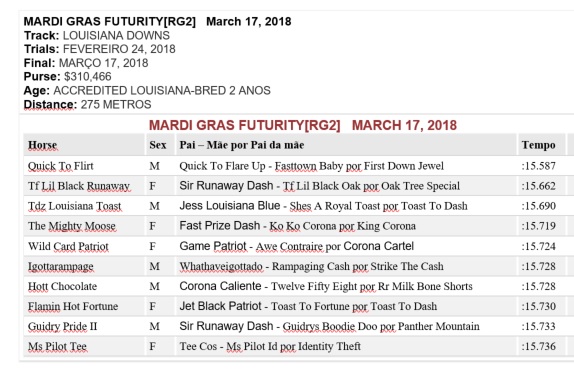Click Tf Lil Black Runaway cell
This screenshot has width=574, height=386.
tap(79, 186)
